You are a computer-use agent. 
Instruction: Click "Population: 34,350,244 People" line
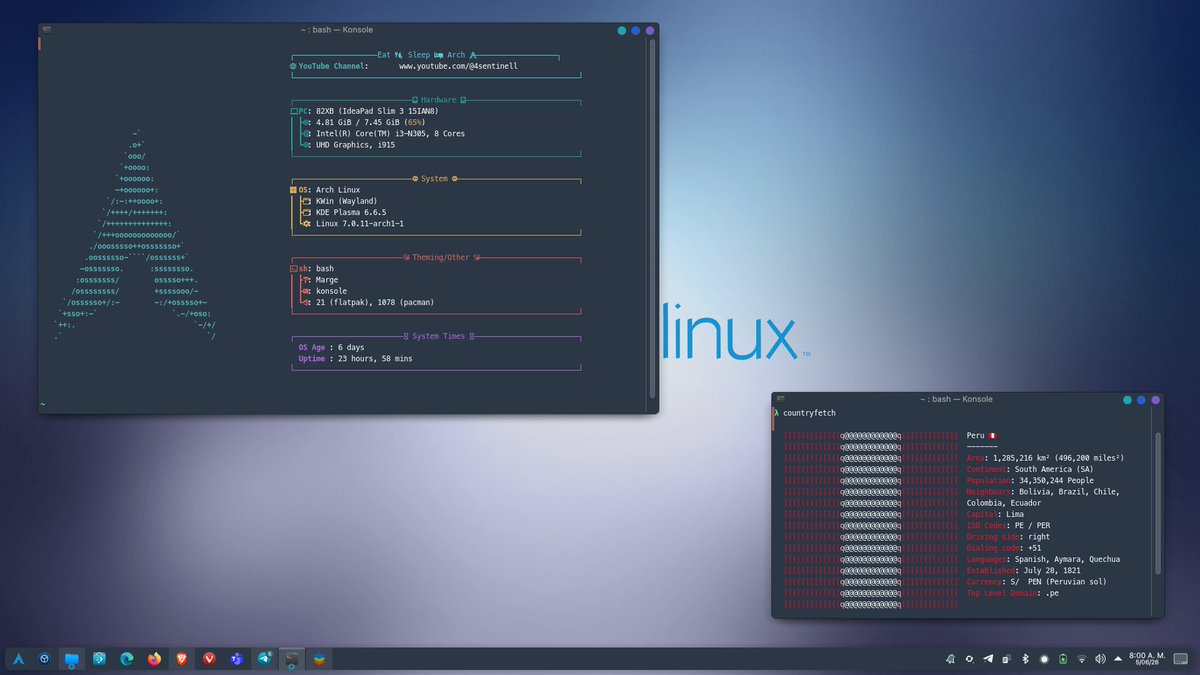[x=1030, y=480]
